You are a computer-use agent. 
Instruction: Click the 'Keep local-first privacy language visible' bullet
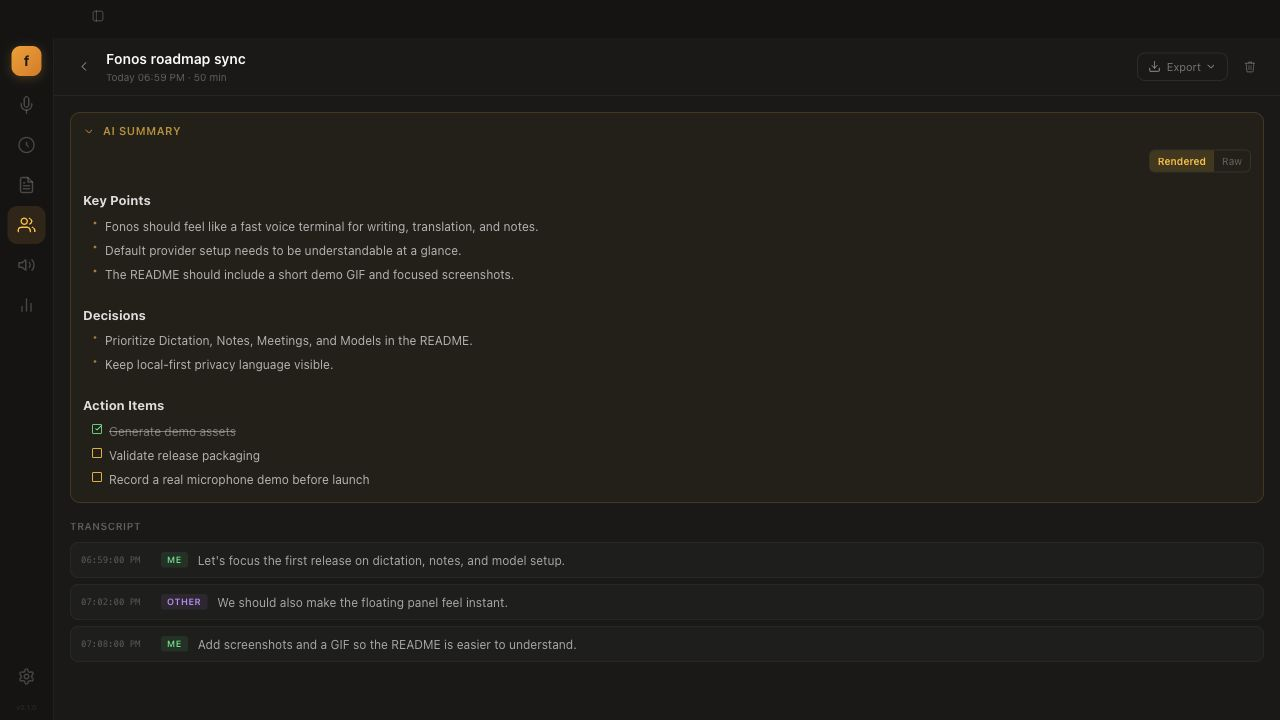point(219,365)
